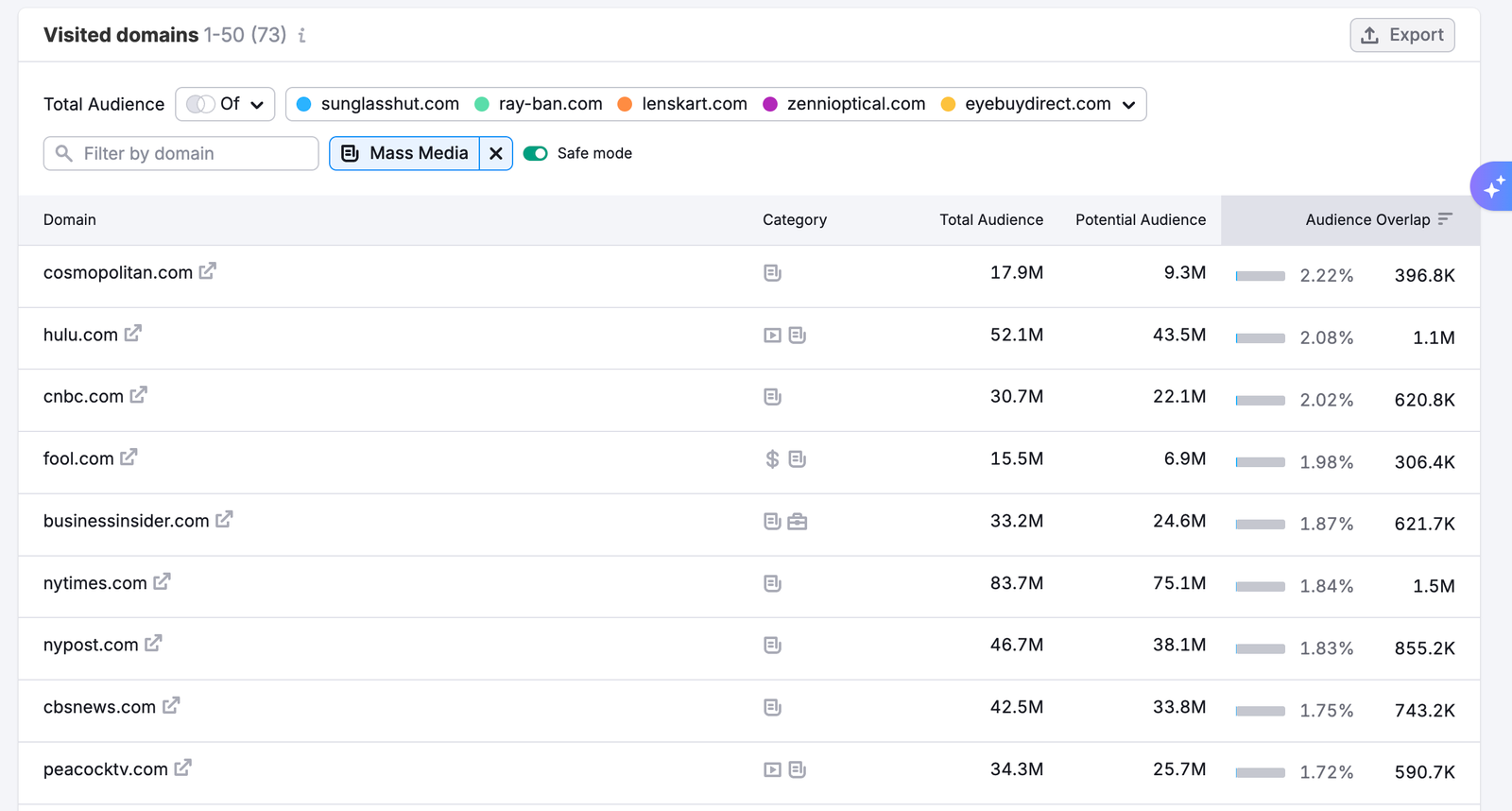
Task: Remove the Mass Media filter with X
Action: pos(496,154)
